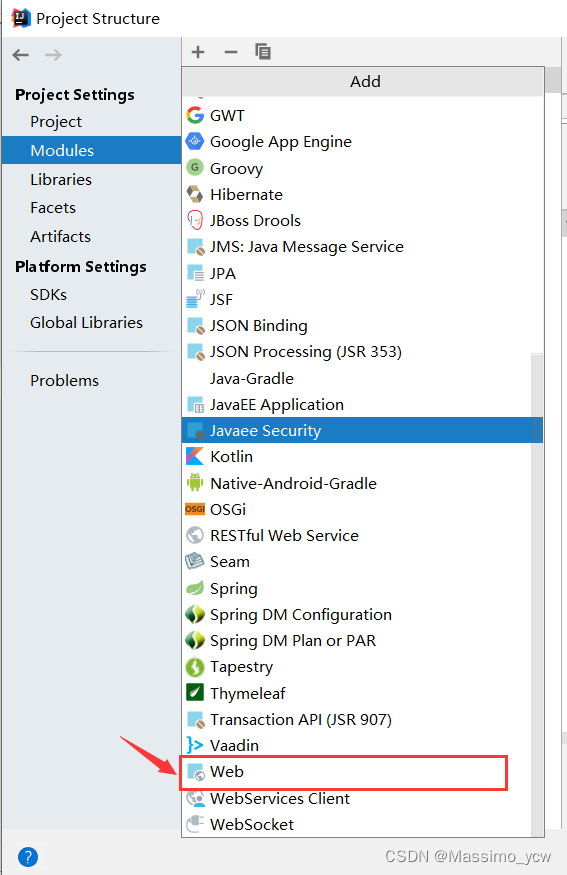
Task: Open Artifacts settings
Action: pyautogui.click(x=60, y=237)
